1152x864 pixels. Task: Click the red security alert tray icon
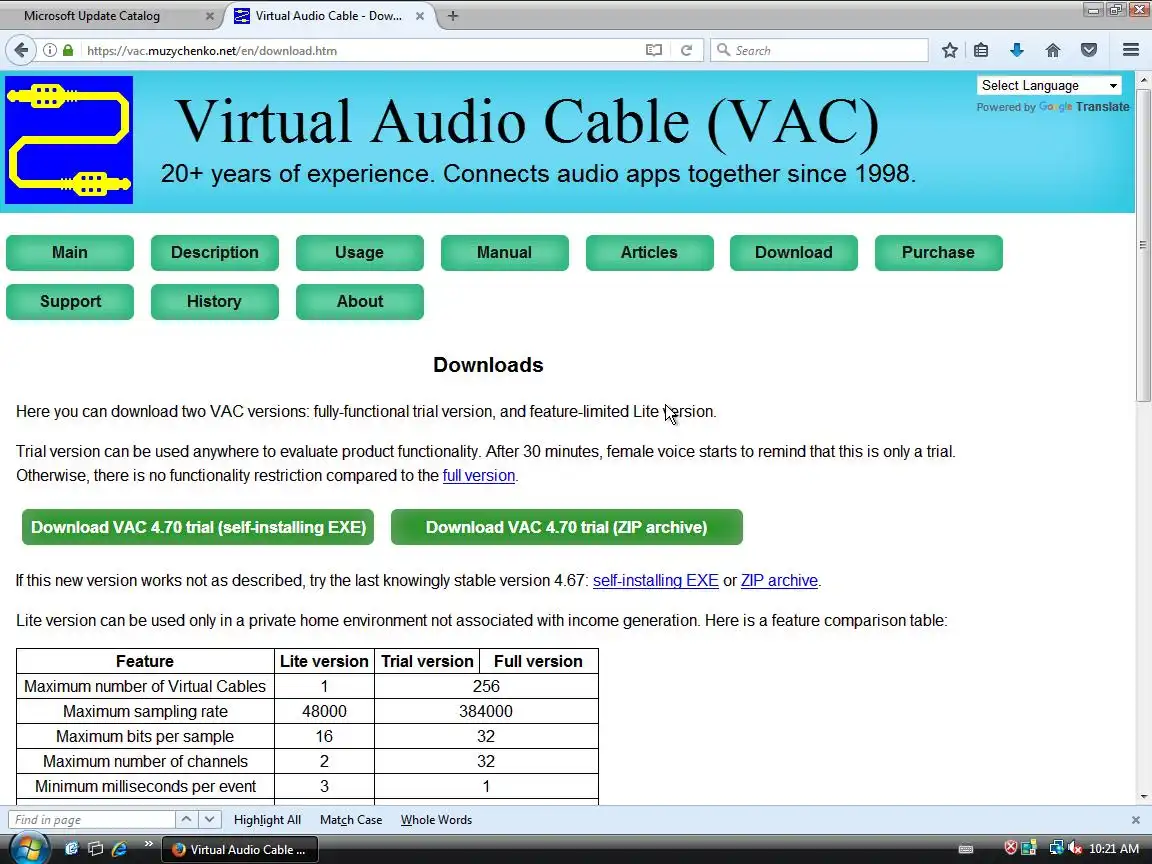coord(1011,849)
